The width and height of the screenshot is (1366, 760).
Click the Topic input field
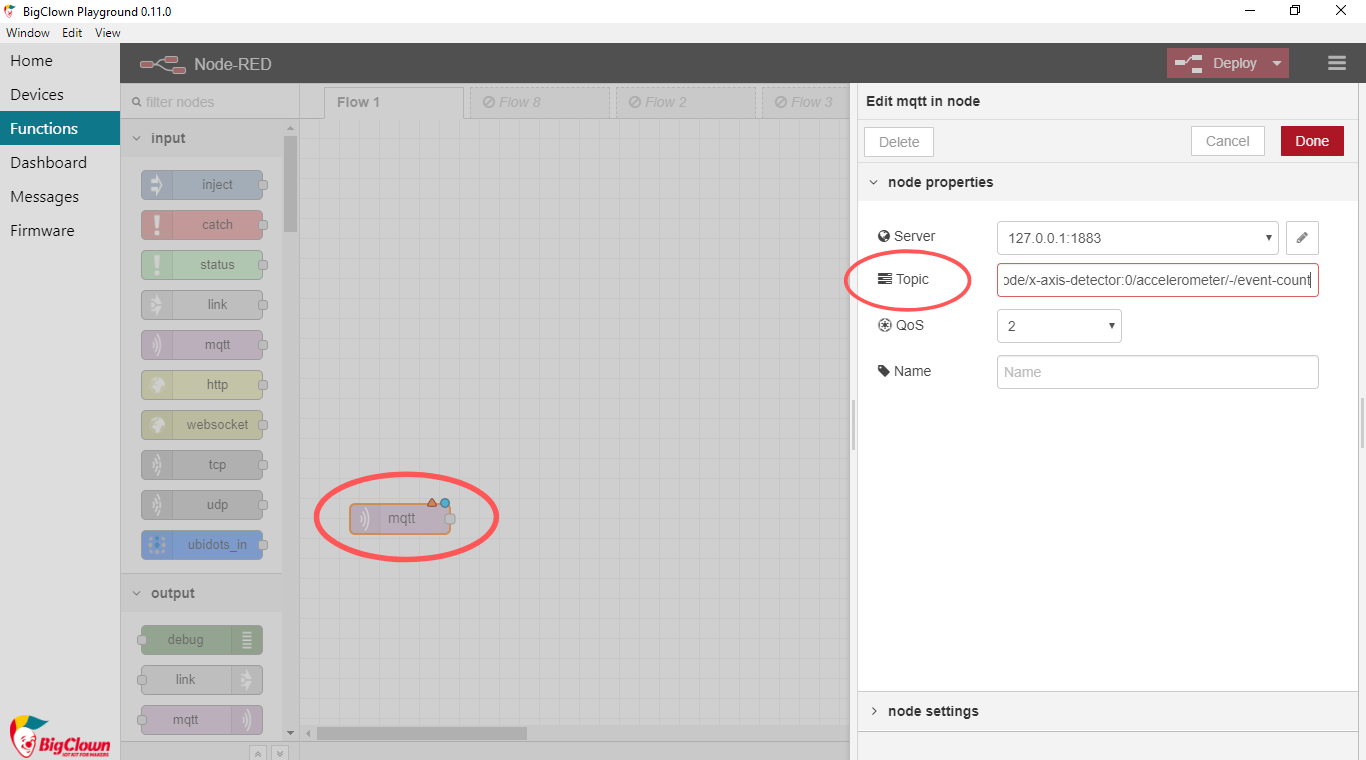1158,280
